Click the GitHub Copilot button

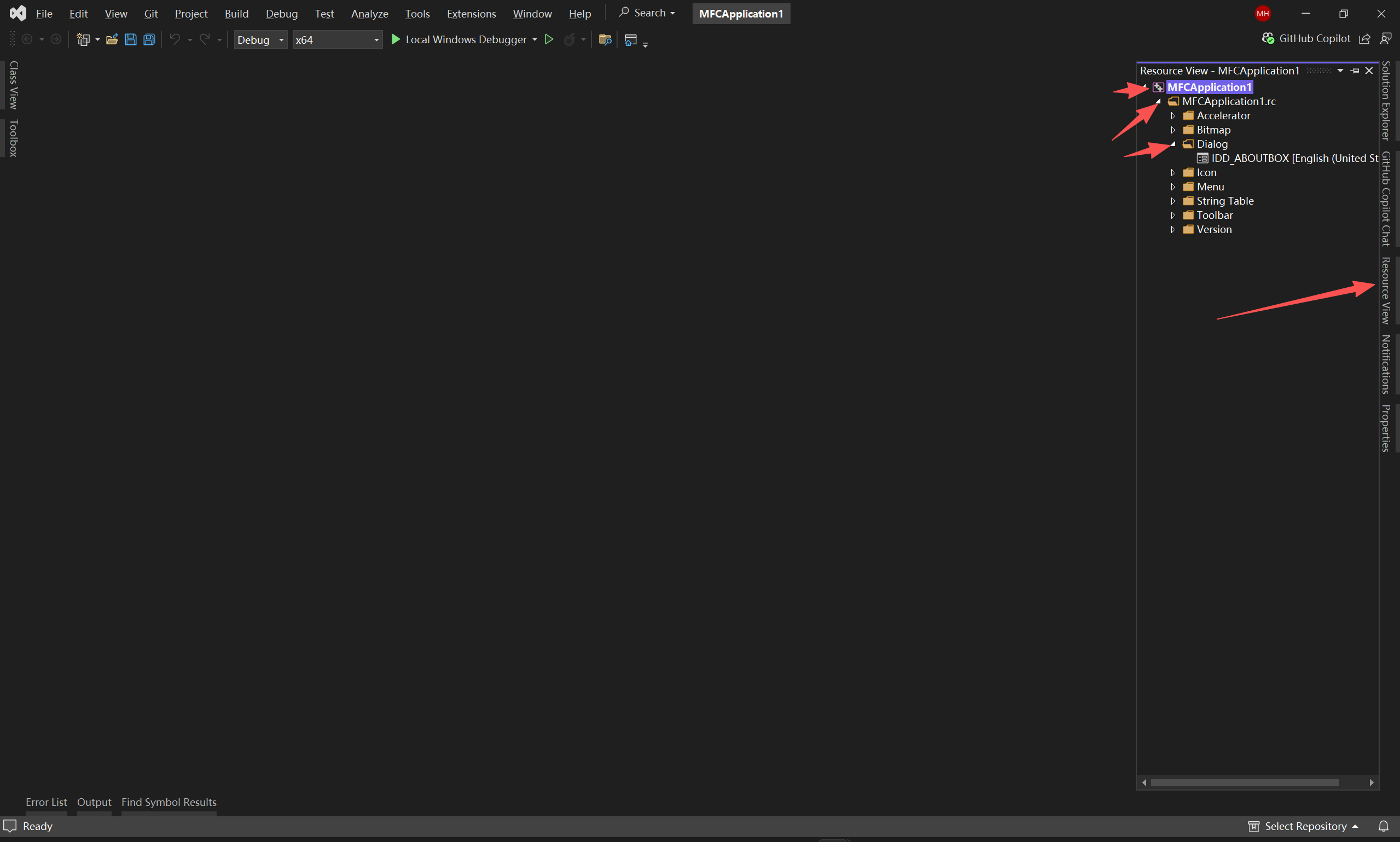[1306, 39]
